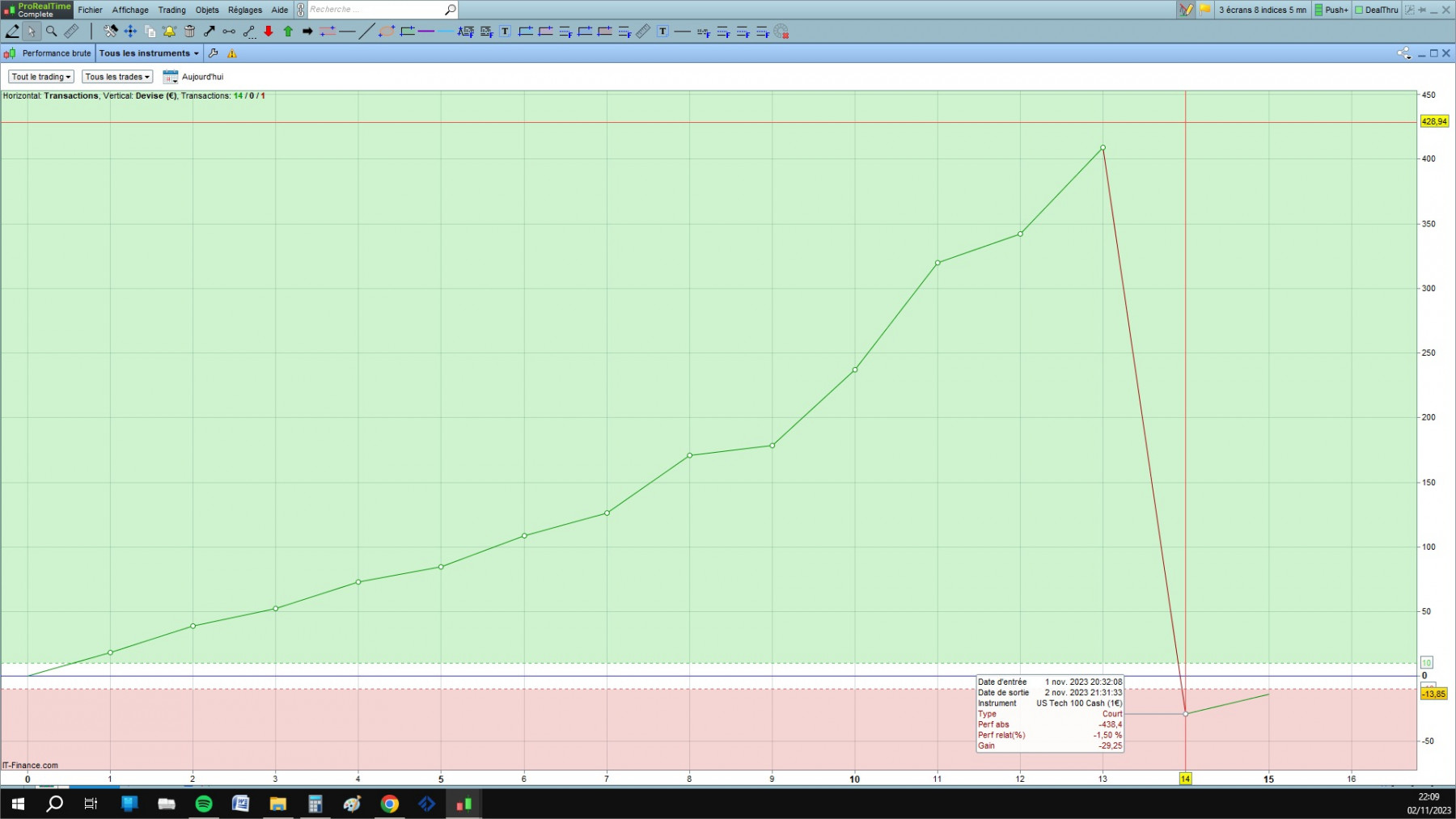Select the diagonal line drawing tool
Viewport: 1456px width, 819px height.
coord(366,32)
